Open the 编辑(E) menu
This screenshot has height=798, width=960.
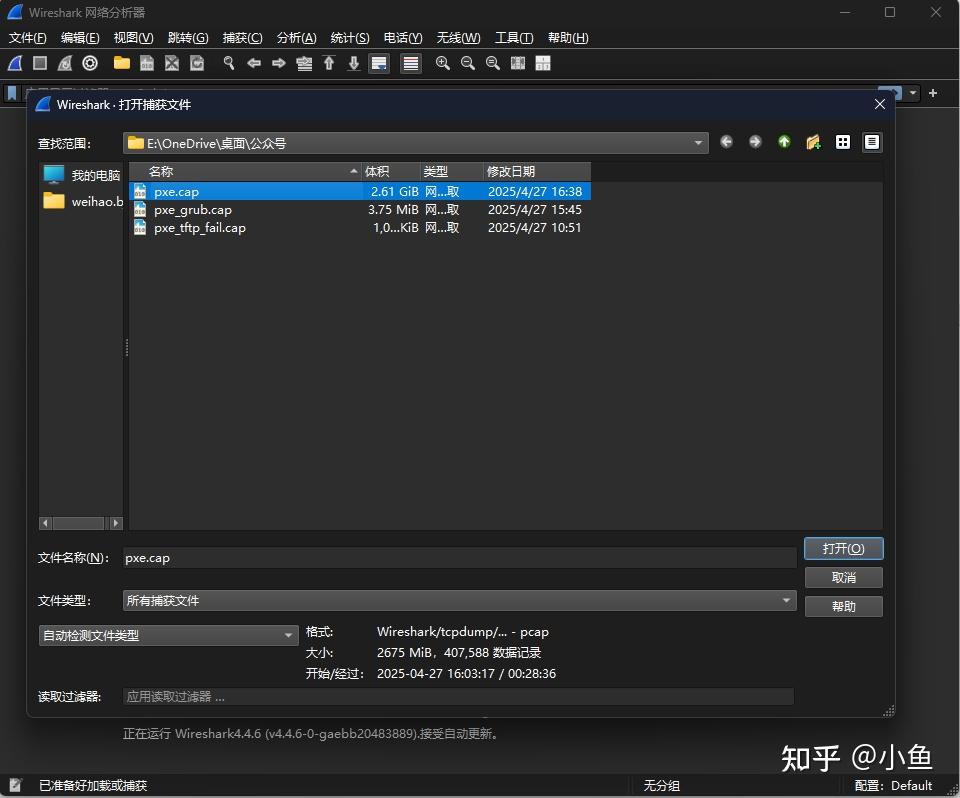click(x=80, y=38)
